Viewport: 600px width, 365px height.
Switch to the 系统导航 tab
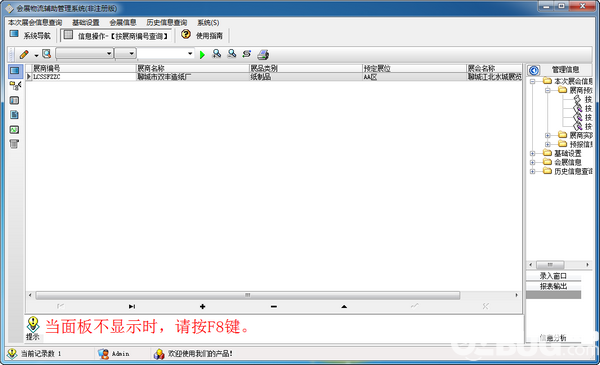31,36
